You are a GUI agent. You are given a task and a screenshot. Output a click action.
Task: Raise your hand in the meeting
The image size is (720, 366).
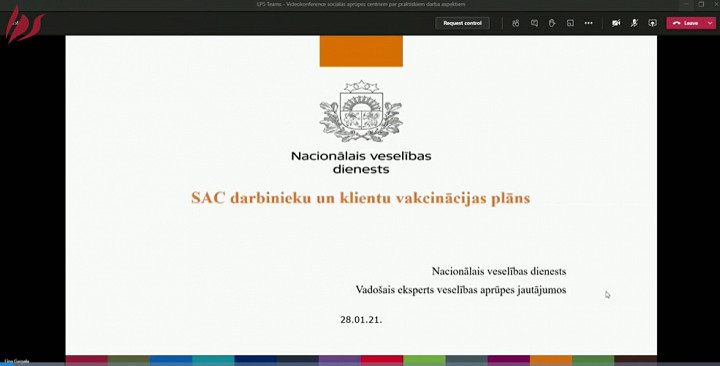point(552,23)
